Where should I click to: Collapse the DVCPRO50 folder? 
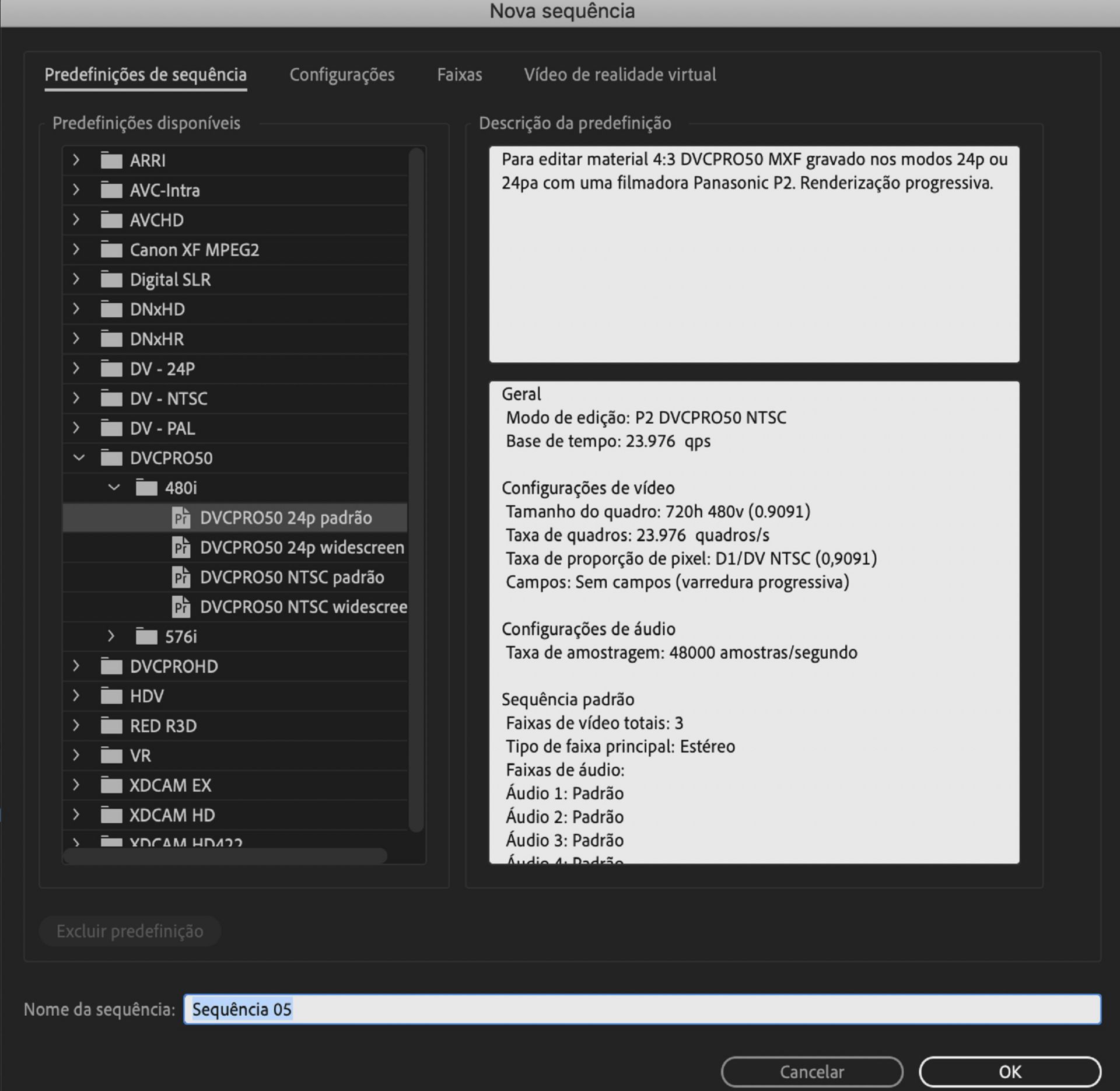click(78, 458)
